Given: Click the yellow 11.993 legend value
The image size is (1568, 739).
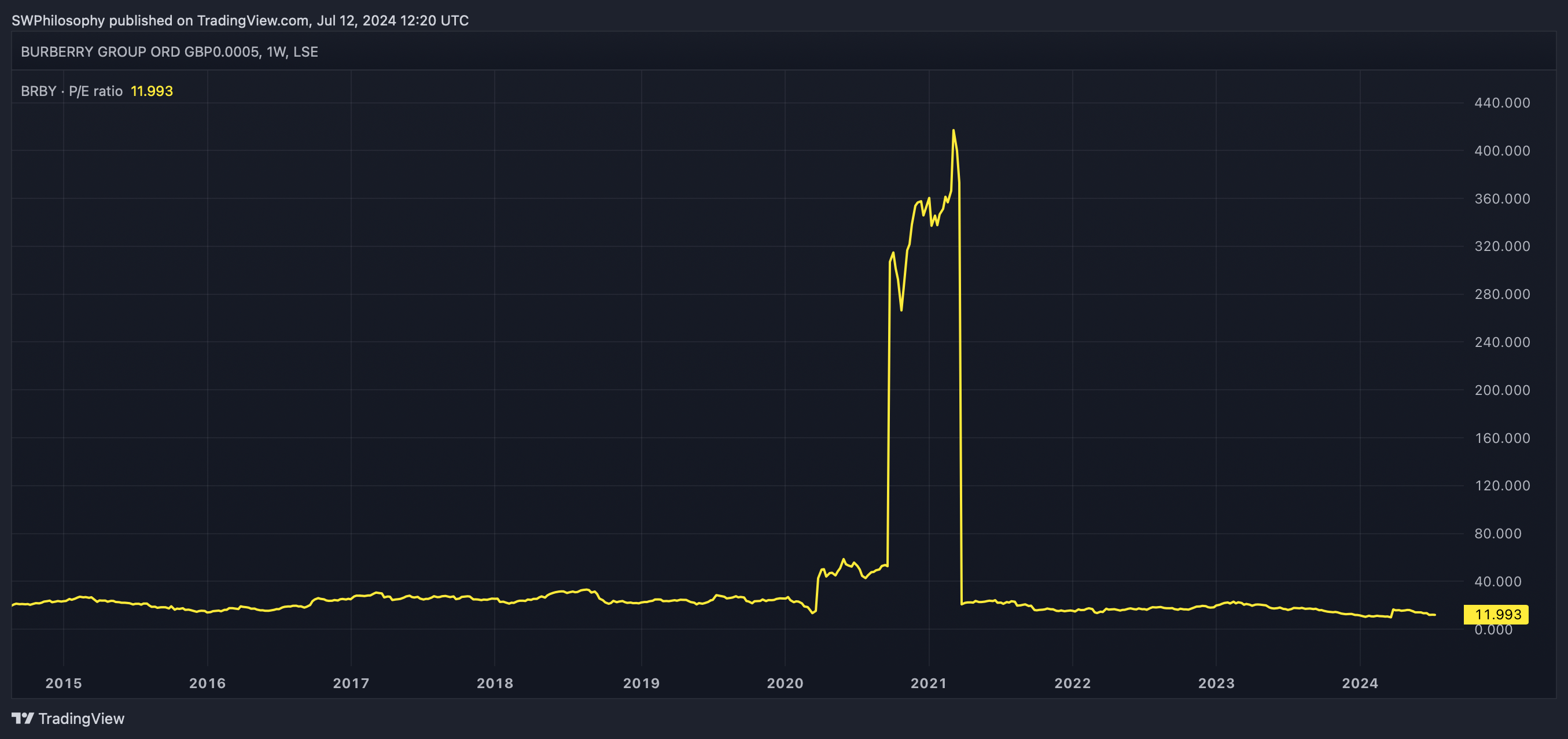Looking at the screenshot, I should tap(152, 91).
